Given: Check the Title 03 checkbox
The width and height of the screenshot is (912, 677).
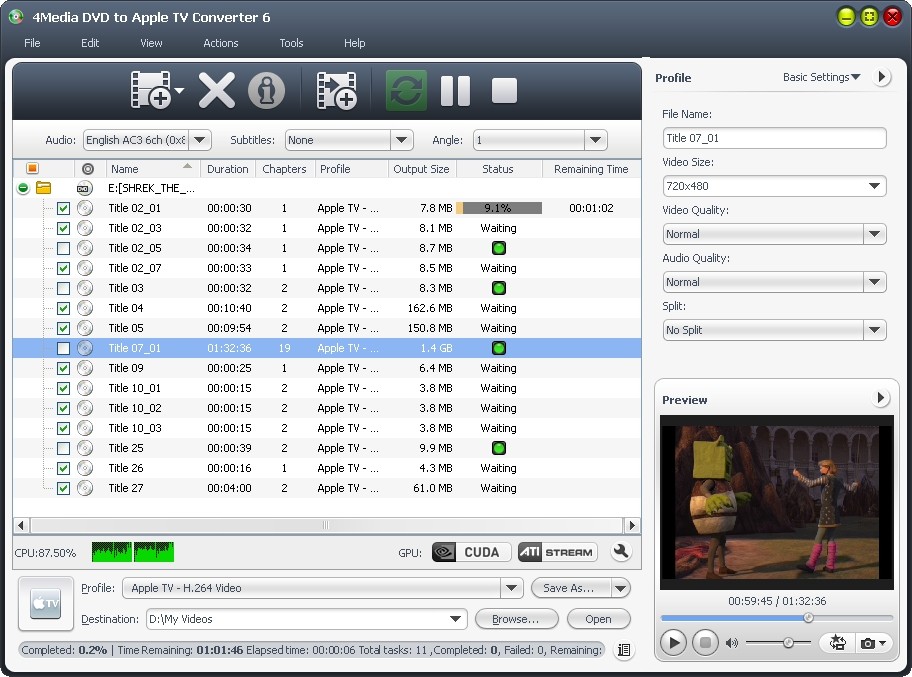Looking at the screenshot, I should pyautogui.click(x=63, y=288).
